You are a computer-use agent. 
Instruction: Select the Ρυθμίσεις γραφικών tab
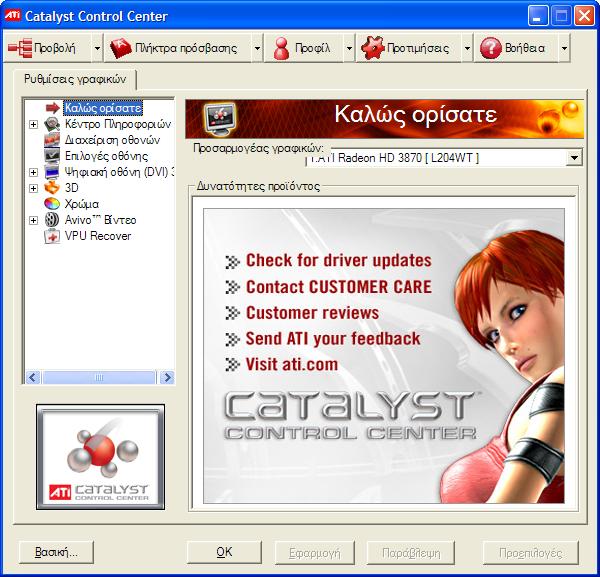[x=75, y=79]
